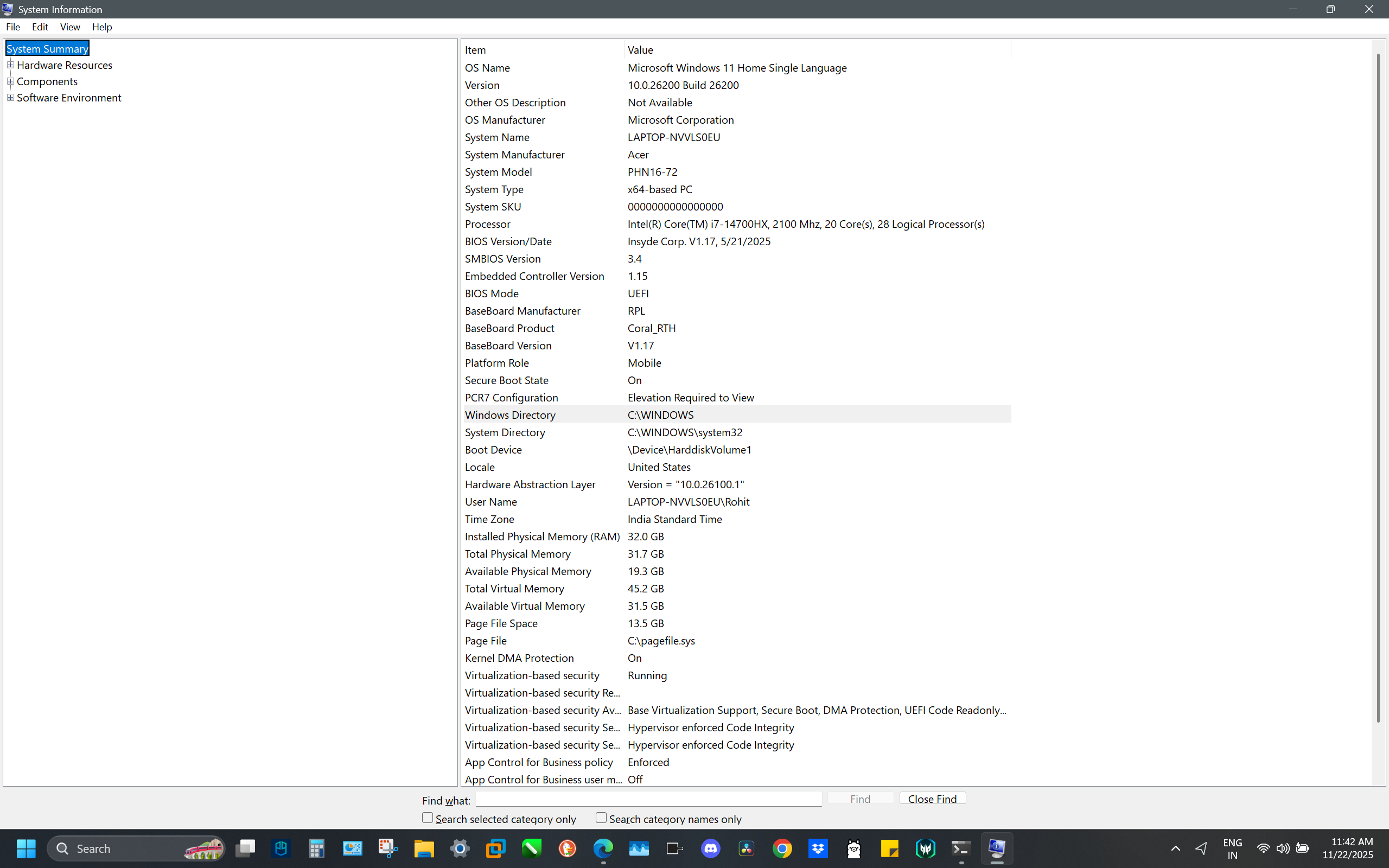Screen dimensions: 1389x868
Task: Launch Google Chrome from the taskbar
Action: [782, 848]
